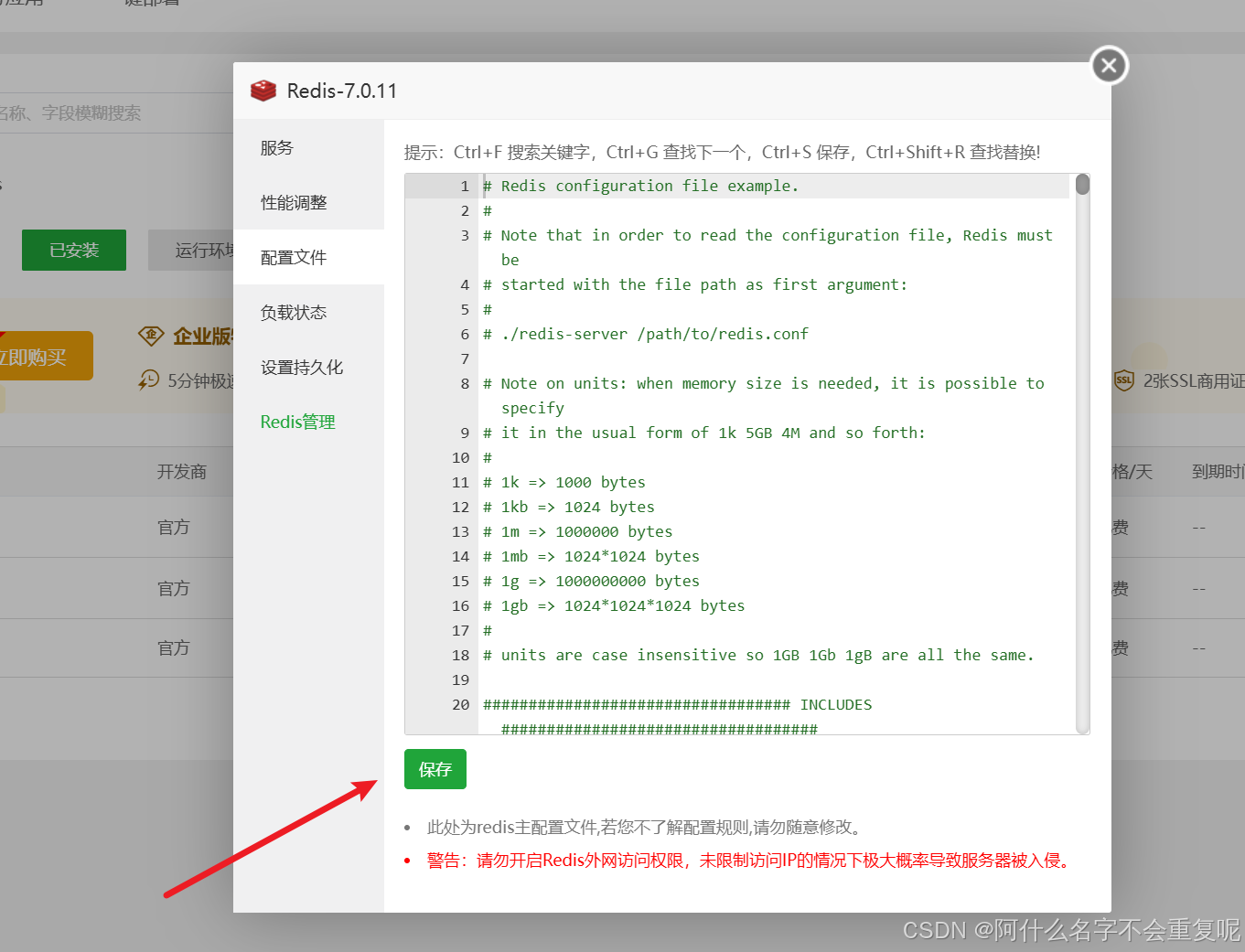The image size is (1245, 952).
Task: Click line number 6 in the gutter
Action: 465,334
